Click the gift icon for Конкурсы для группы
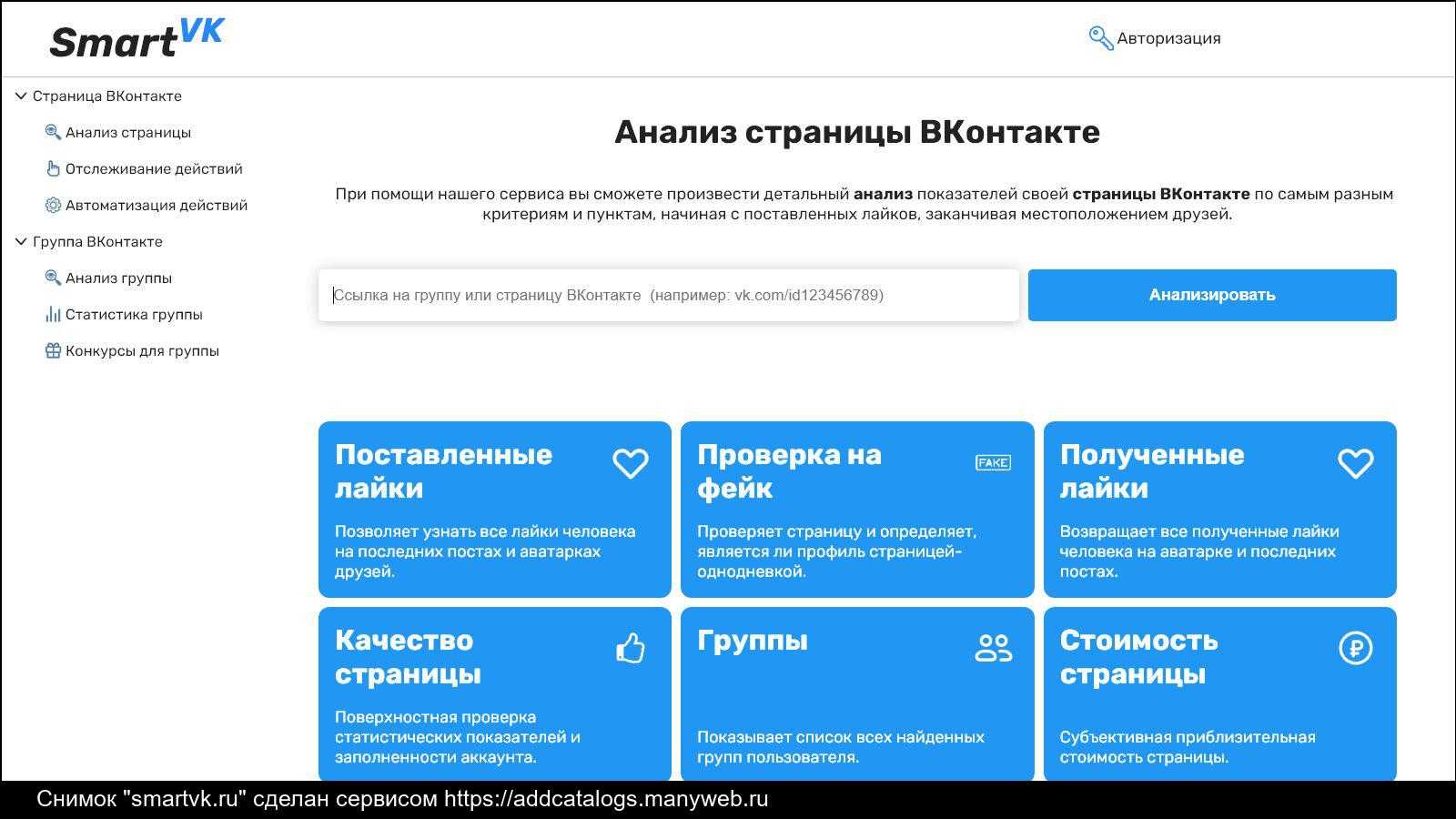The width and height of the screenshot is (1456, 819). click(53, 350)
